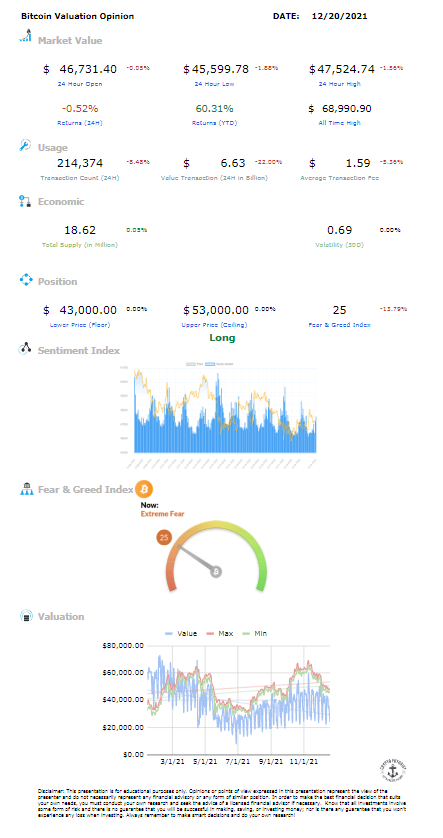Click the 7/1/21 axis date label

238,762
